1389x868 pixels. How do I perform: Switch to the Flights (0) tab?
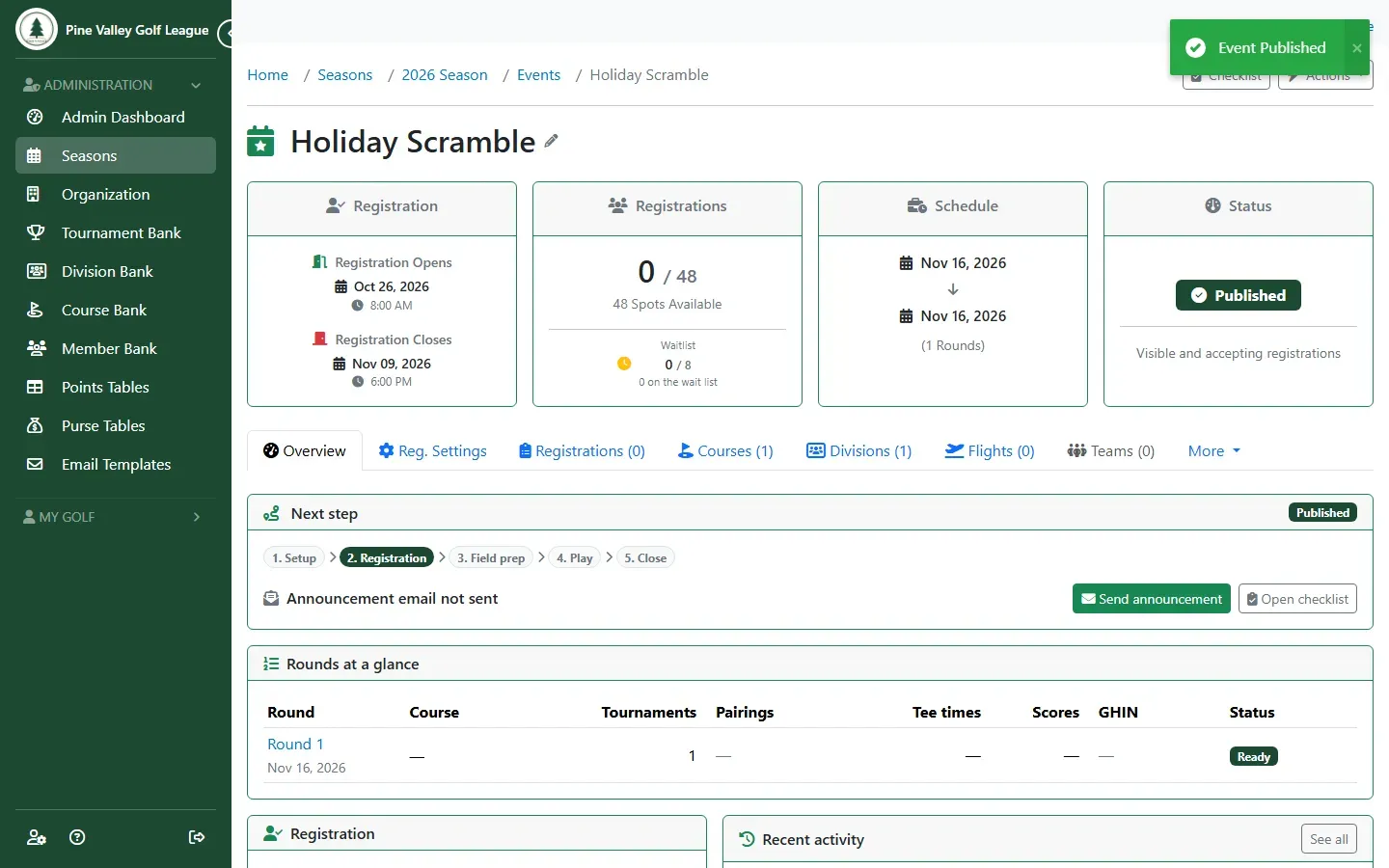[x=990, y=450]
